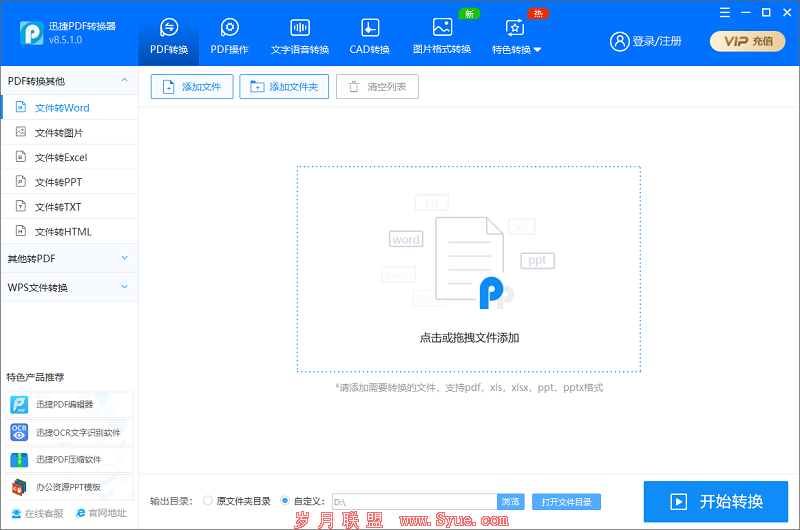Switch to the PDF操作 tab
The height and width of the screenshot is (530, 800).
point(230,36)
